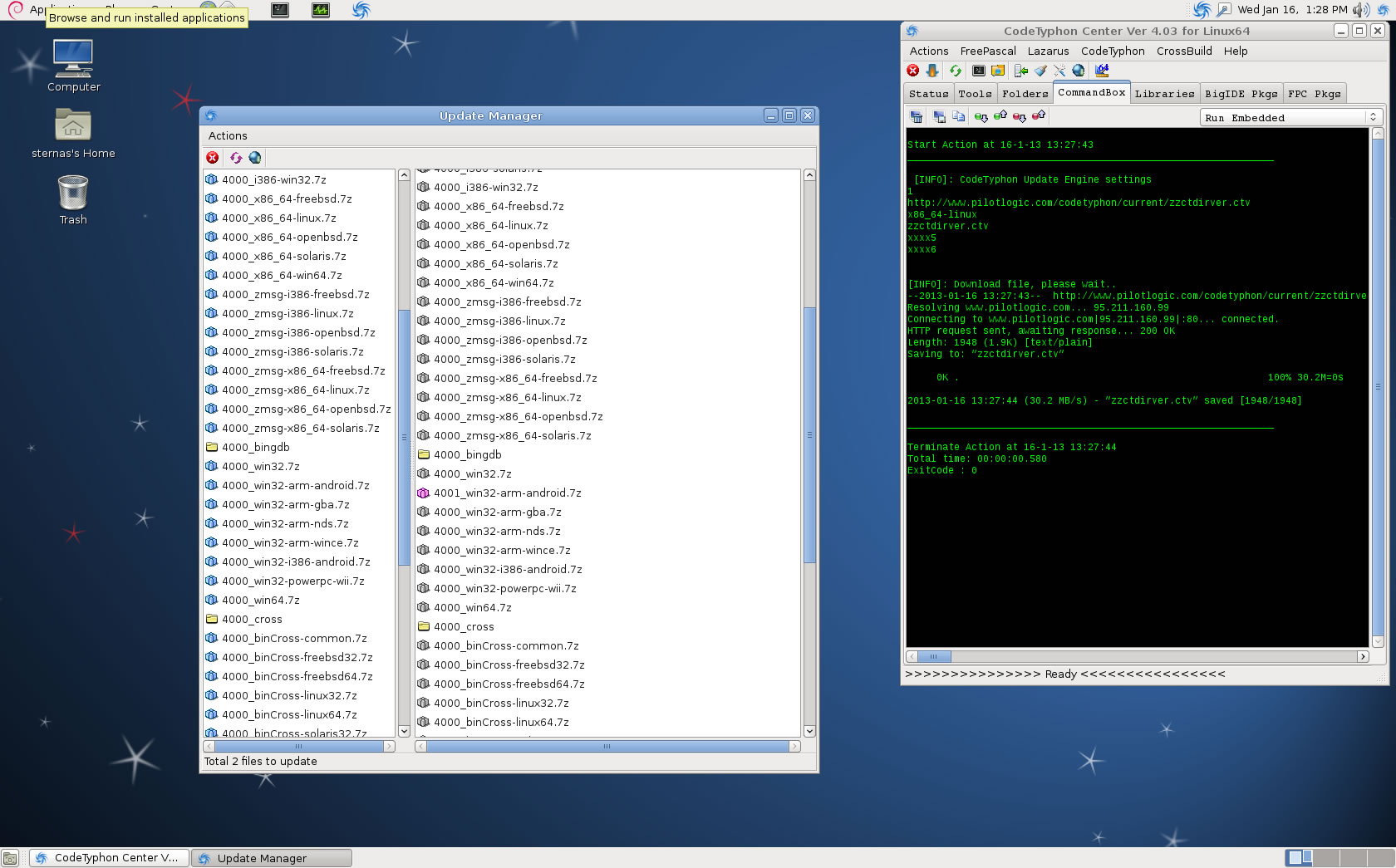The image size is (1396, 868).
Task: Open Actions menu in CodeTyphon Center
Action: point(929,51)
